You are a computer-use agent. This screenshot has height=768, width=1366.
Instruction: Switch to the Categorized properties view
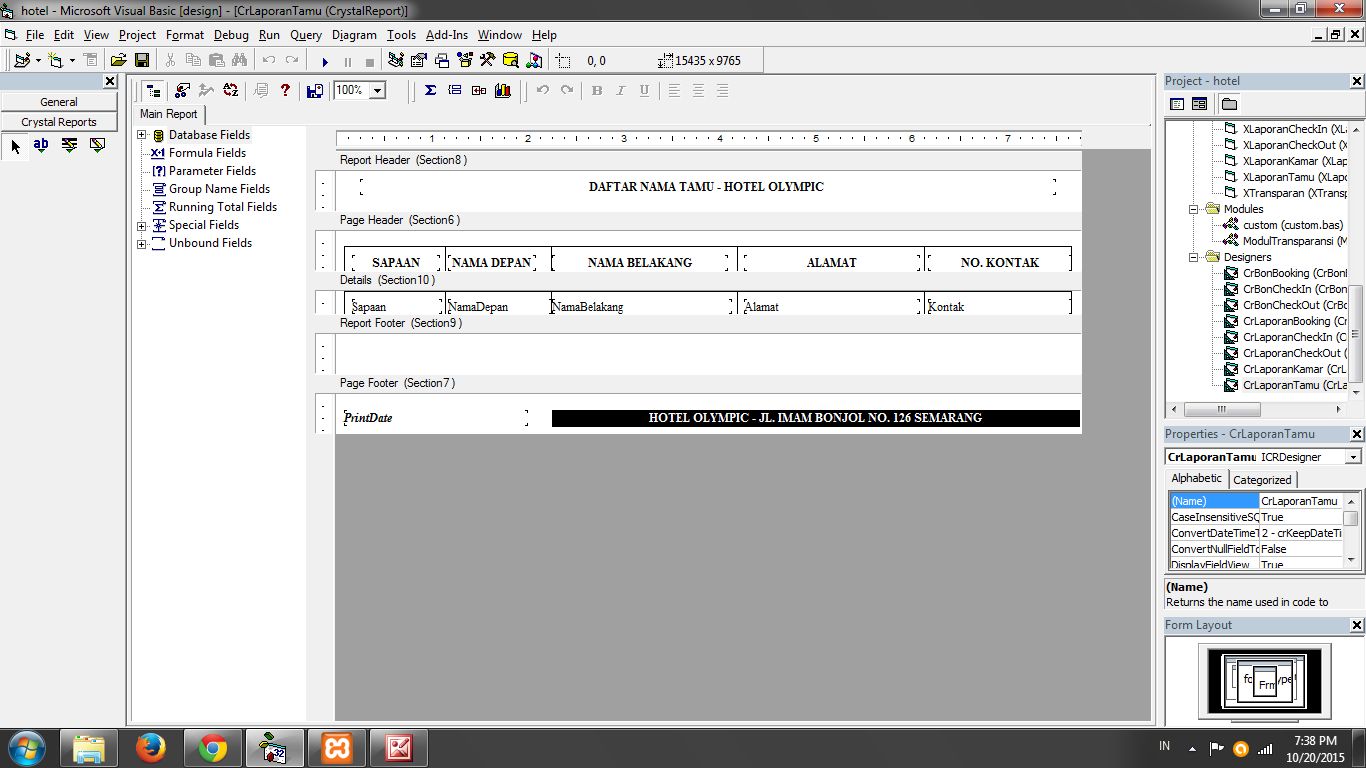click(x=1262, y=479)
